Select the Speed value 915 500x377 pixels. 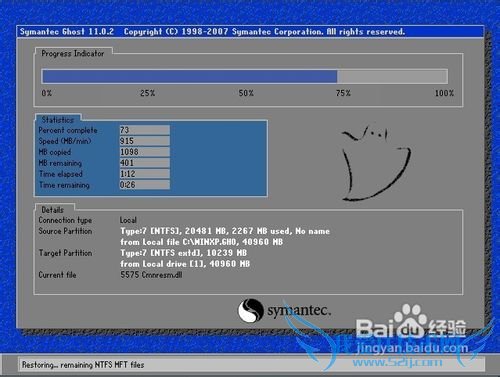pos(145,141)
